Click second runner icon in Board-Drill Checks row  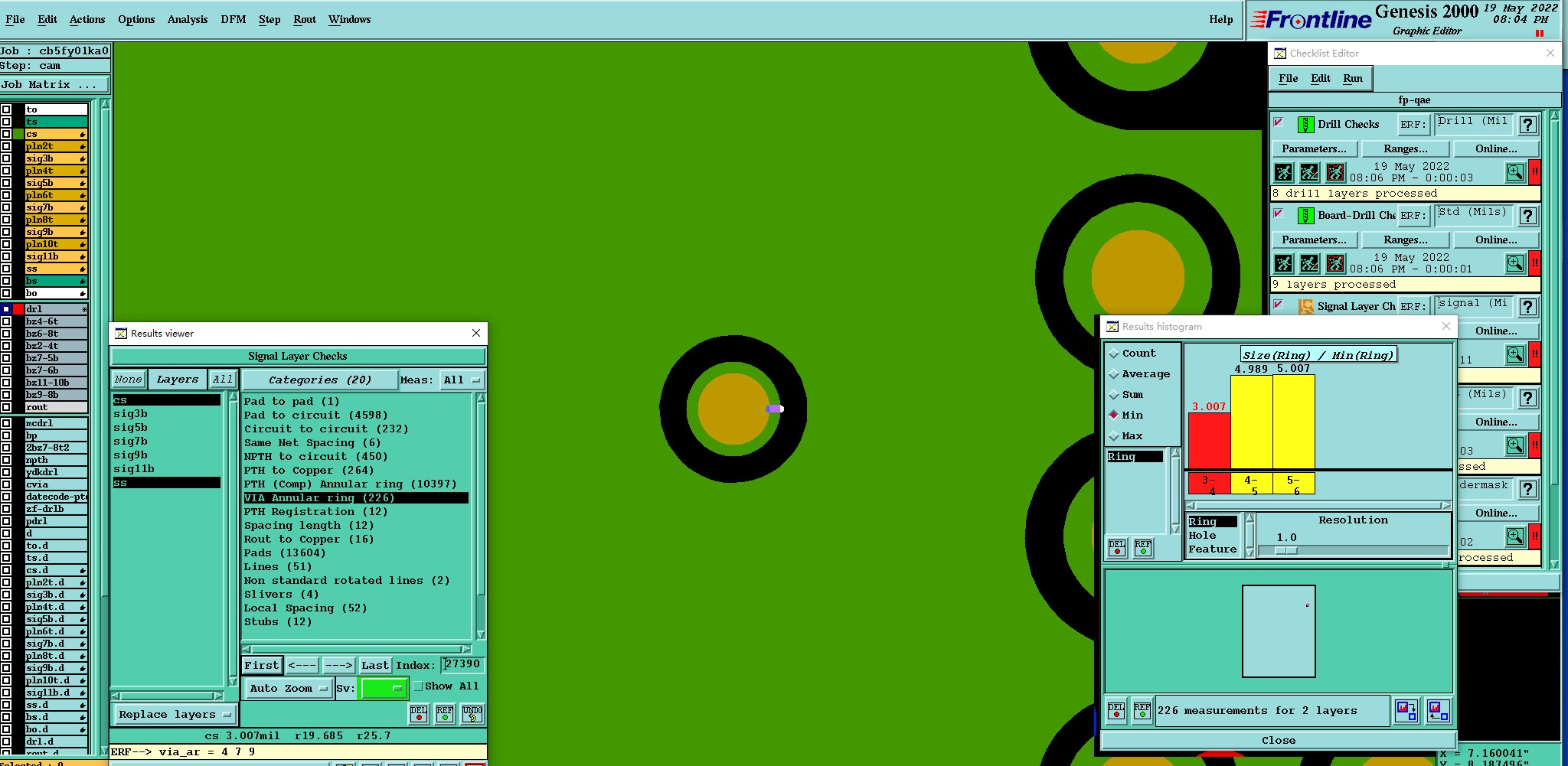point(1309,263)
